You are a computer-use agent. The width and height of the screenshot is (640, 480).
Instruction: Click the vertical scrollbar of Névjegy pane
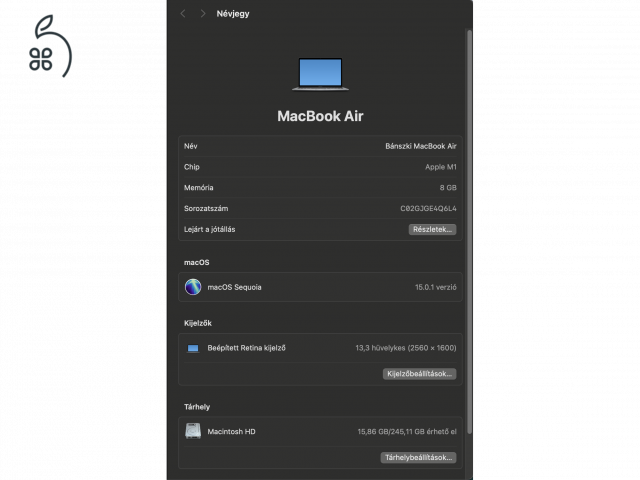tap(469, 232)
